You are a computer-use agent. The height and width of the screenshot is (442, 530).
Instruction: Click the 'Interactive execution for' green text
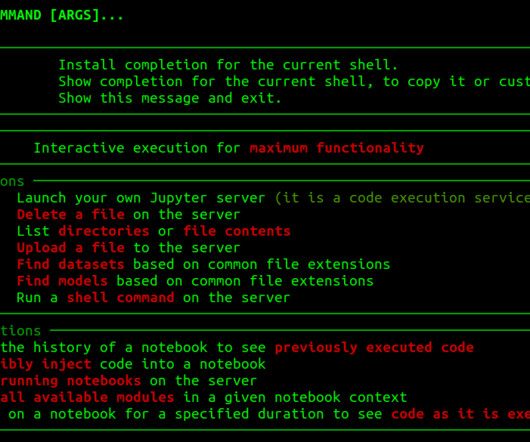tap(137, 148)
